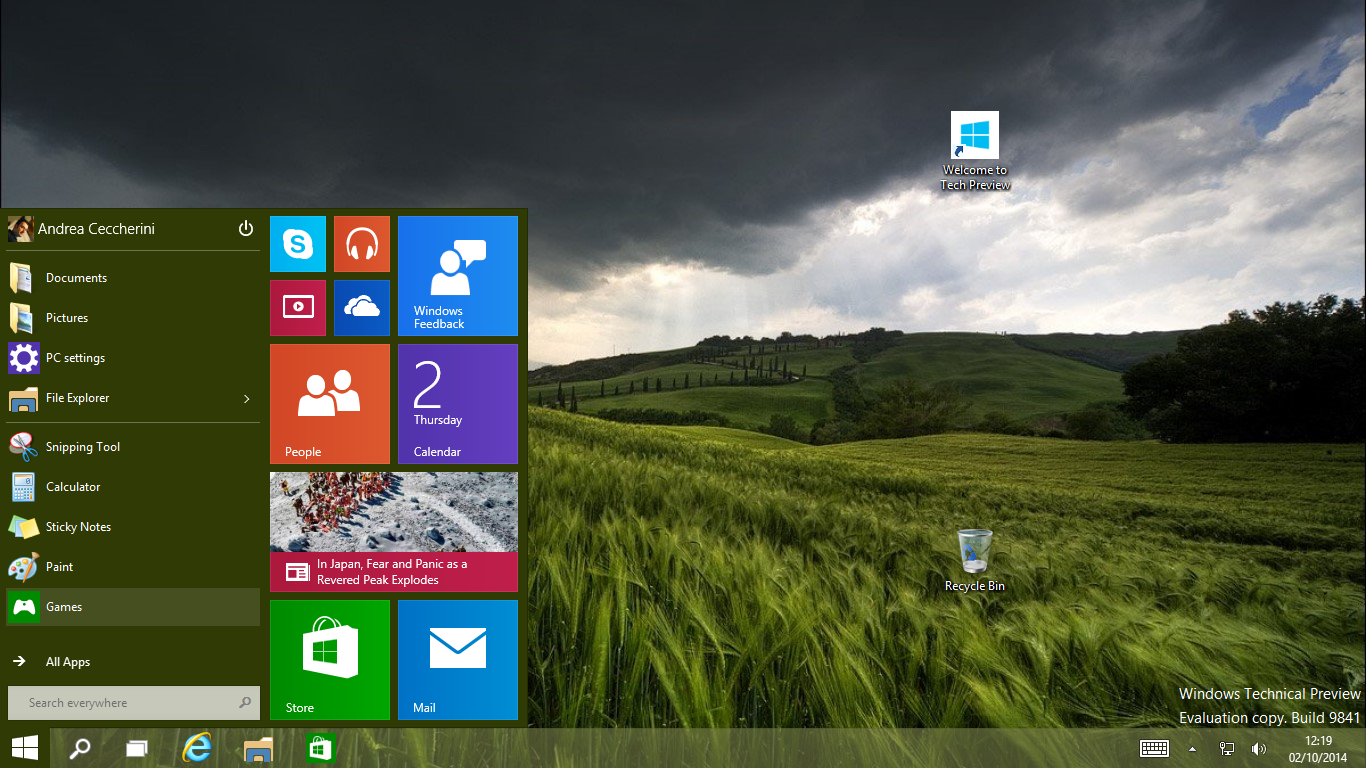Open PC settings

[x=133, y=358]
